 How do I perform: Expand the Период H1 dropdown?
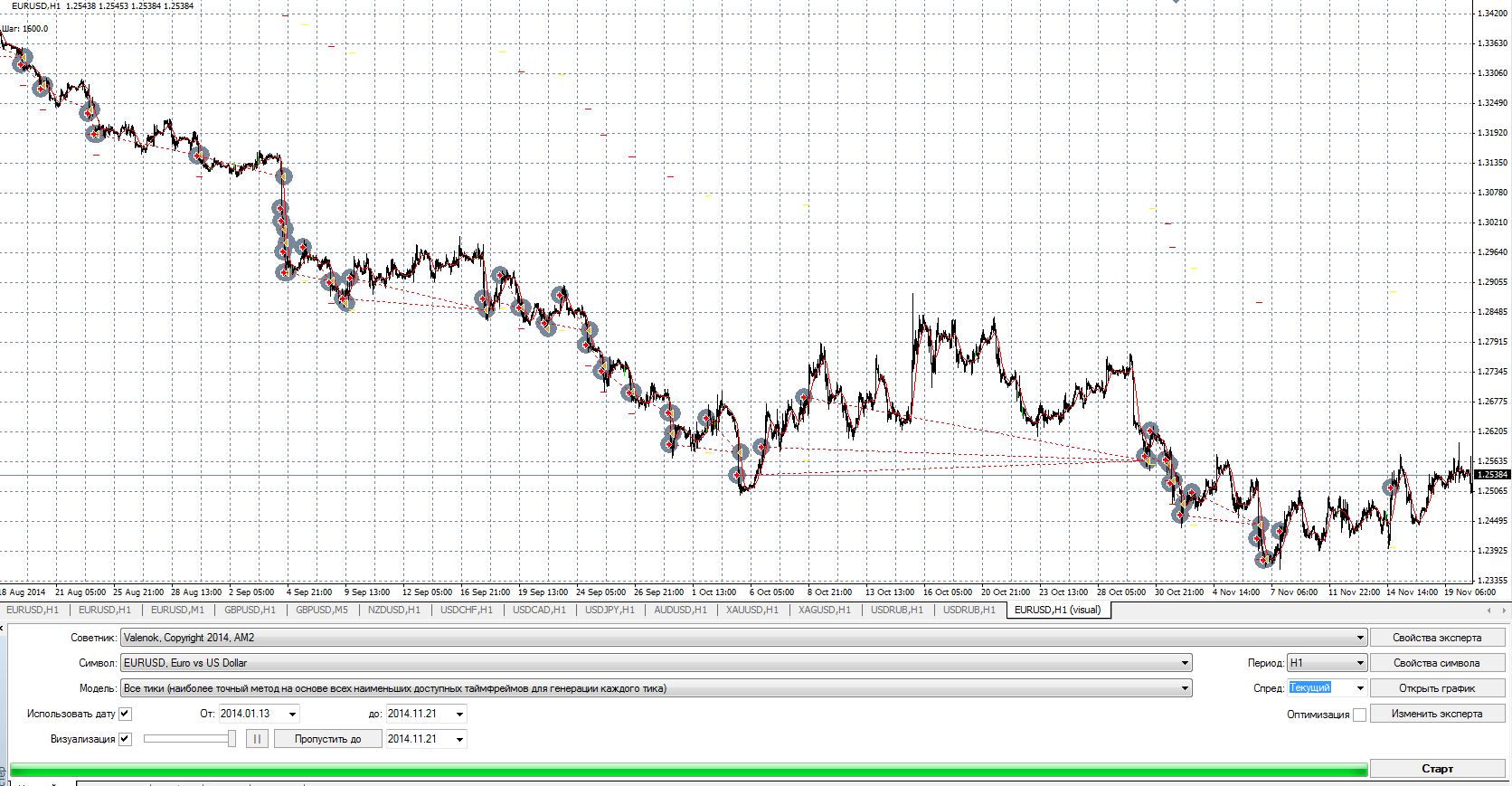tap(1359, 663)
